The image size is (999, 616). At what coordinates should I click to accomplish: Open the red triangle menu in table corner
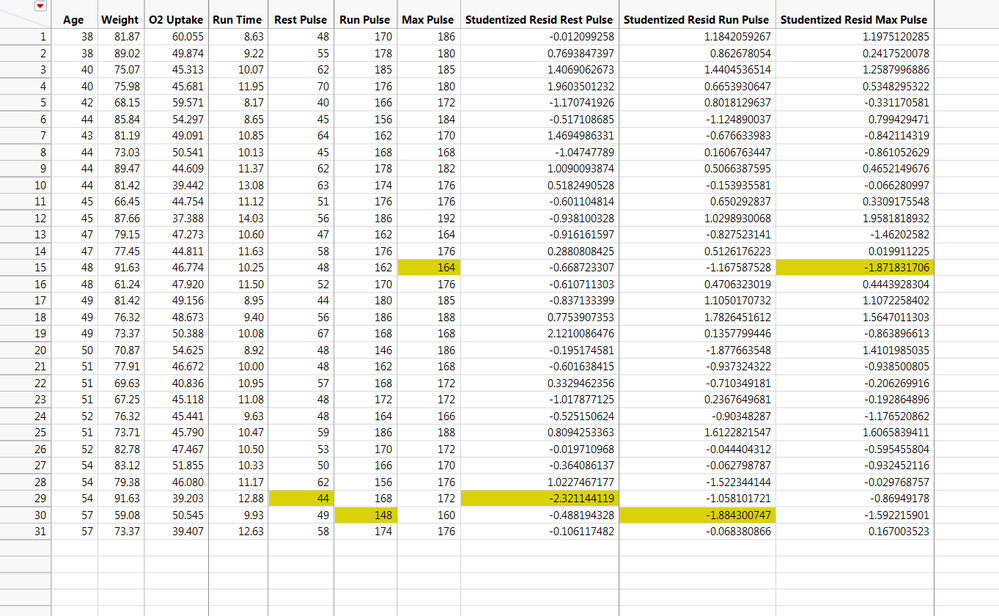[40, 6]
